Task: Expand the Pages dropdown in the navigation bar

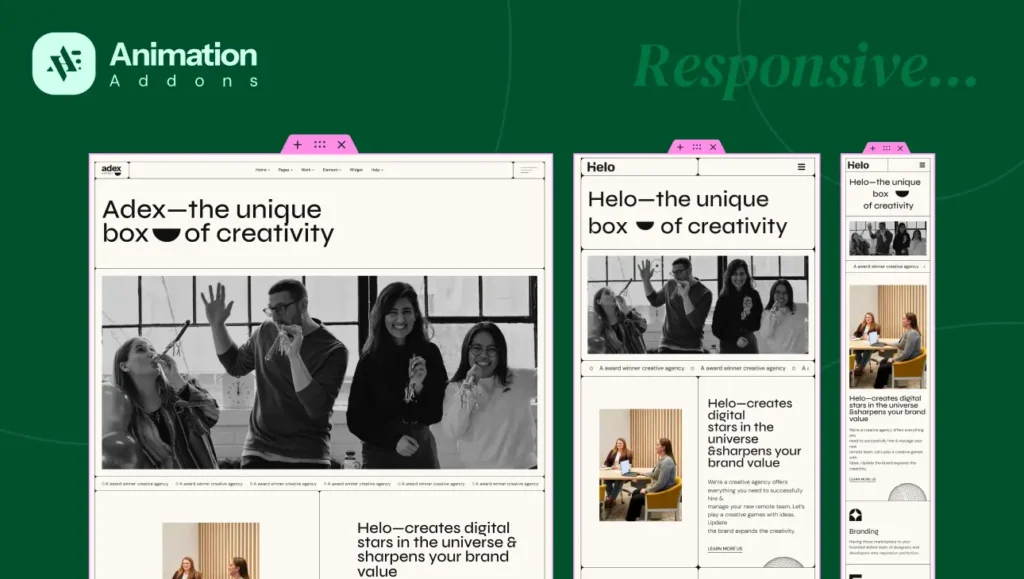Action: coord(283,170)
